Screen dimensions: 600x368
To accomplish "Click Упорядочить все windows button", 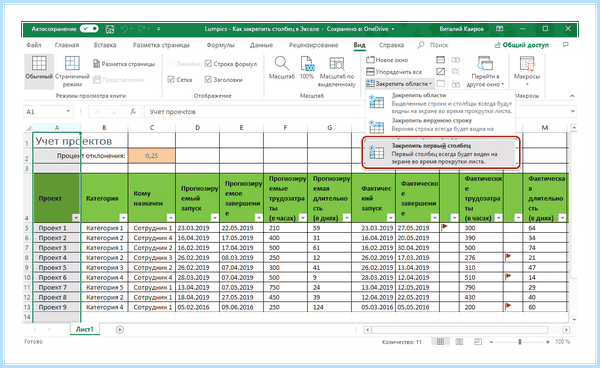I will click(x=394, y=72).
